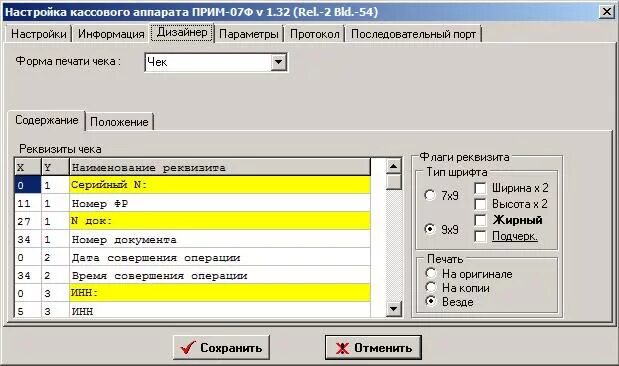The width and height of the screenshot is (619, 366).
Task: Toggle the Подчерк. checkbox
Action: coord(480,236)
